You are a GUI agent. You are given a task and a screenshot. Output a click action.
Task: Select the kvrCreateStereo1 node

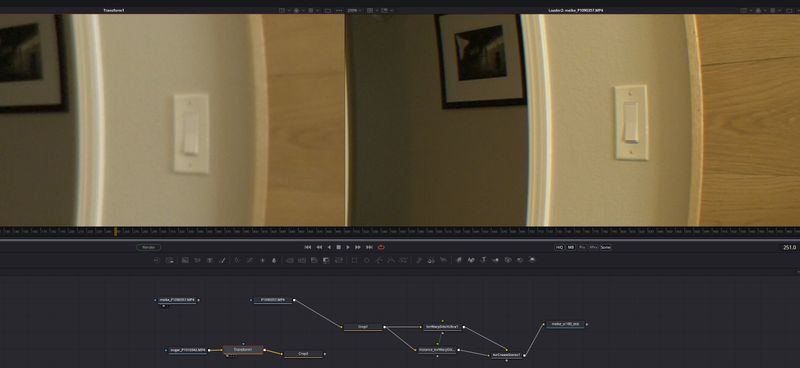[506, 355]
